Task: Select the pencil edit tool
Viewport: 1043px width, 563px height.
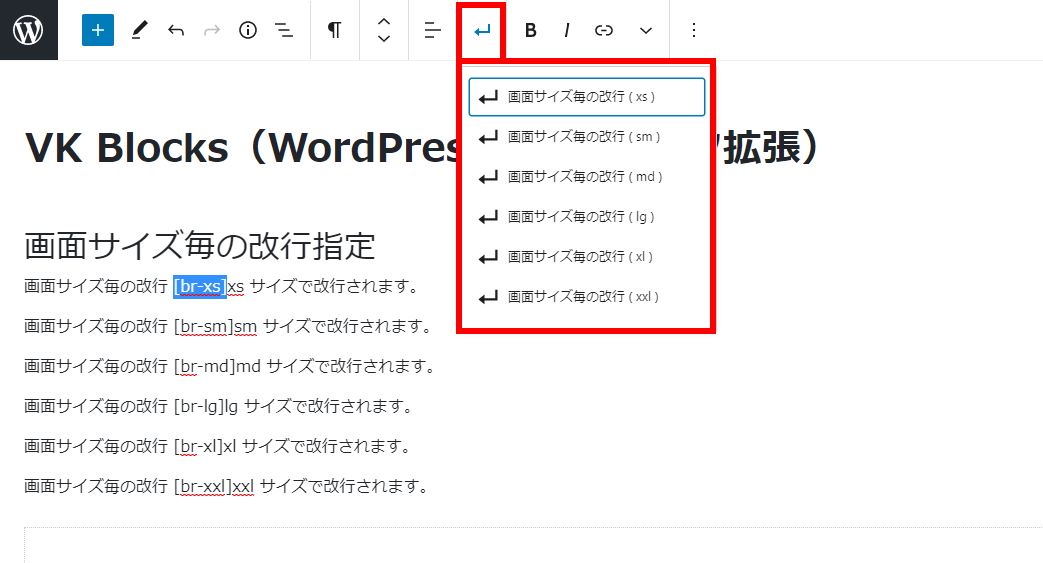Action: [139, 30]
